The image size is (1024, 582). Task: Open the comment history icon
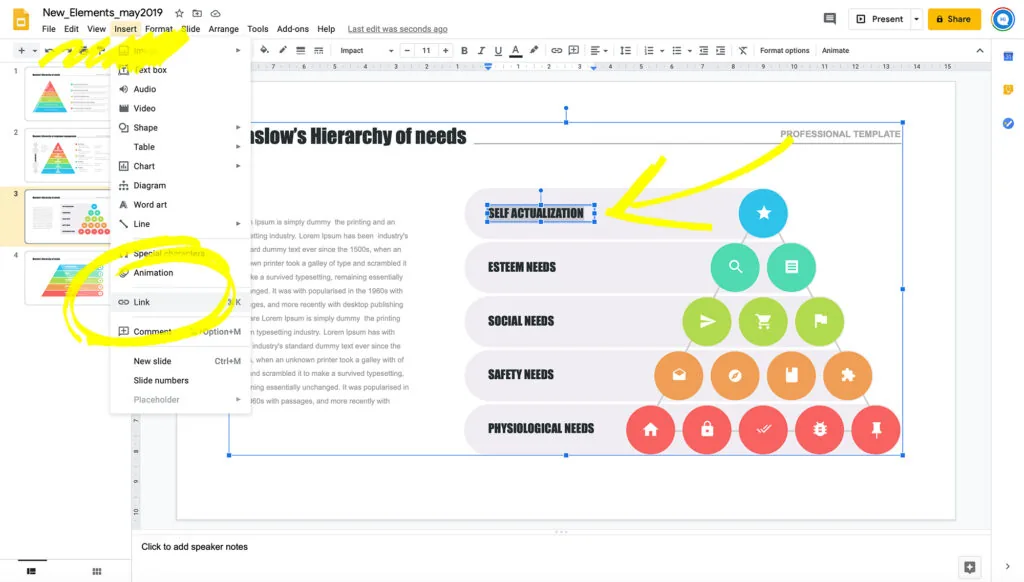pos(830,19)
